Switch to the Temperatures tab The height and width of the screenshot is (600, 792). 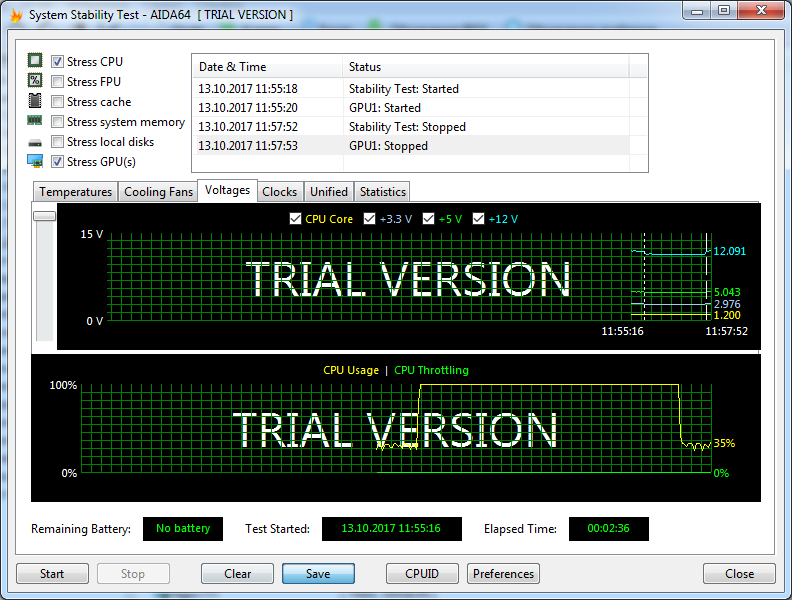(x=75, y=192)
